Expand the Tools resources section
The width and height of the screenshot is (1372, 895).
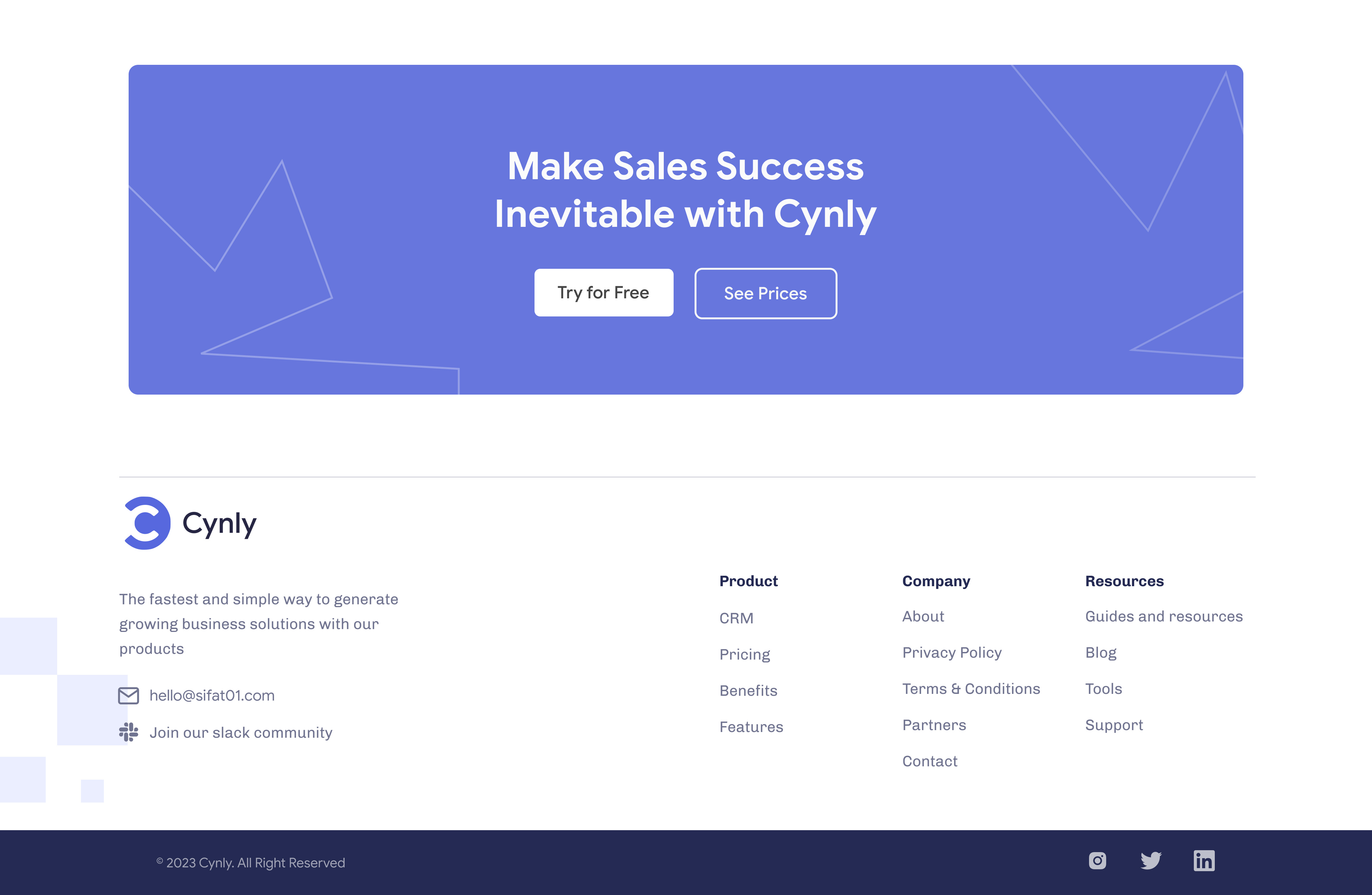(x=1103, y=688)
